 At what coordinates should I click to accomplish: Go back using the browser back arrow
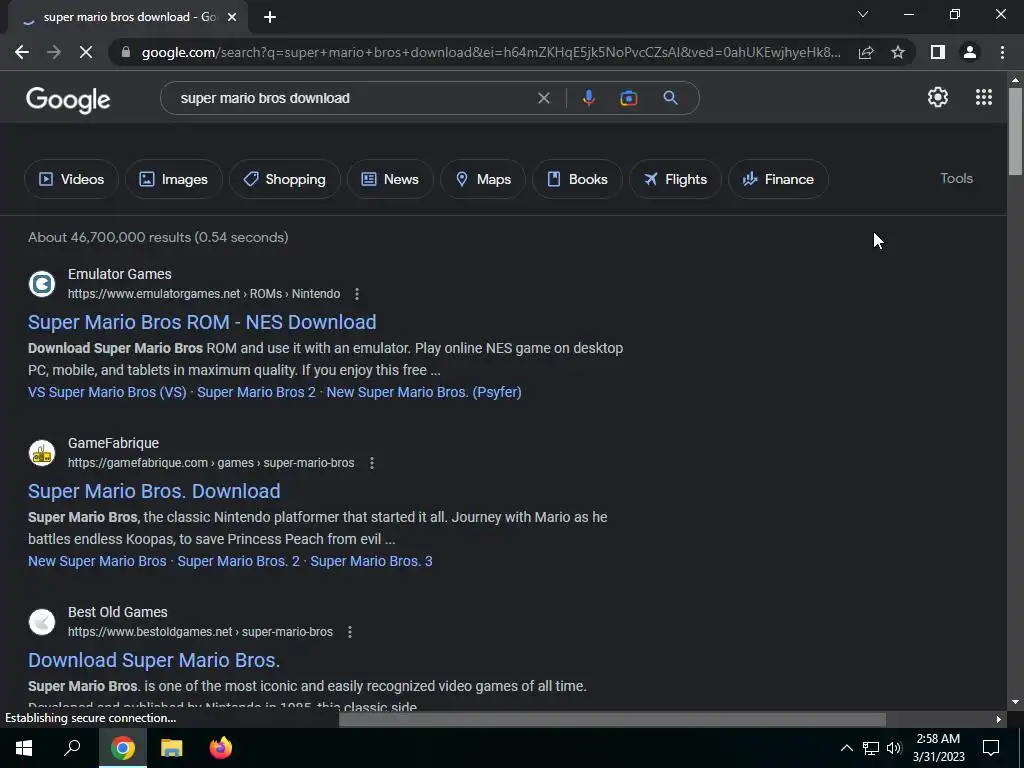[22, 52]
